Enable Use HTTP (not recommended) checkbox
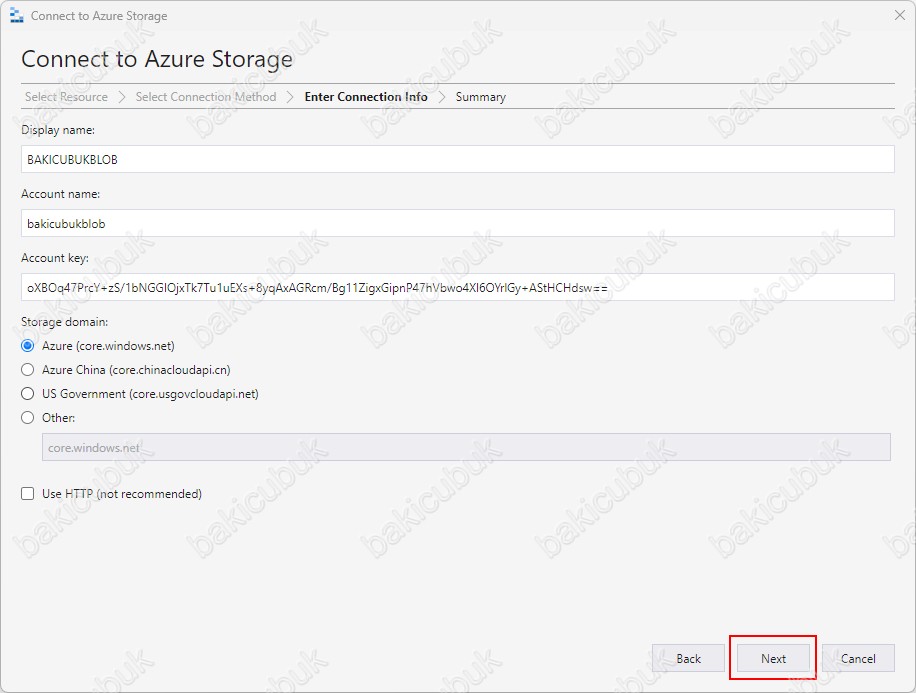This screenshot has width=916, height=693. point(27,494)
